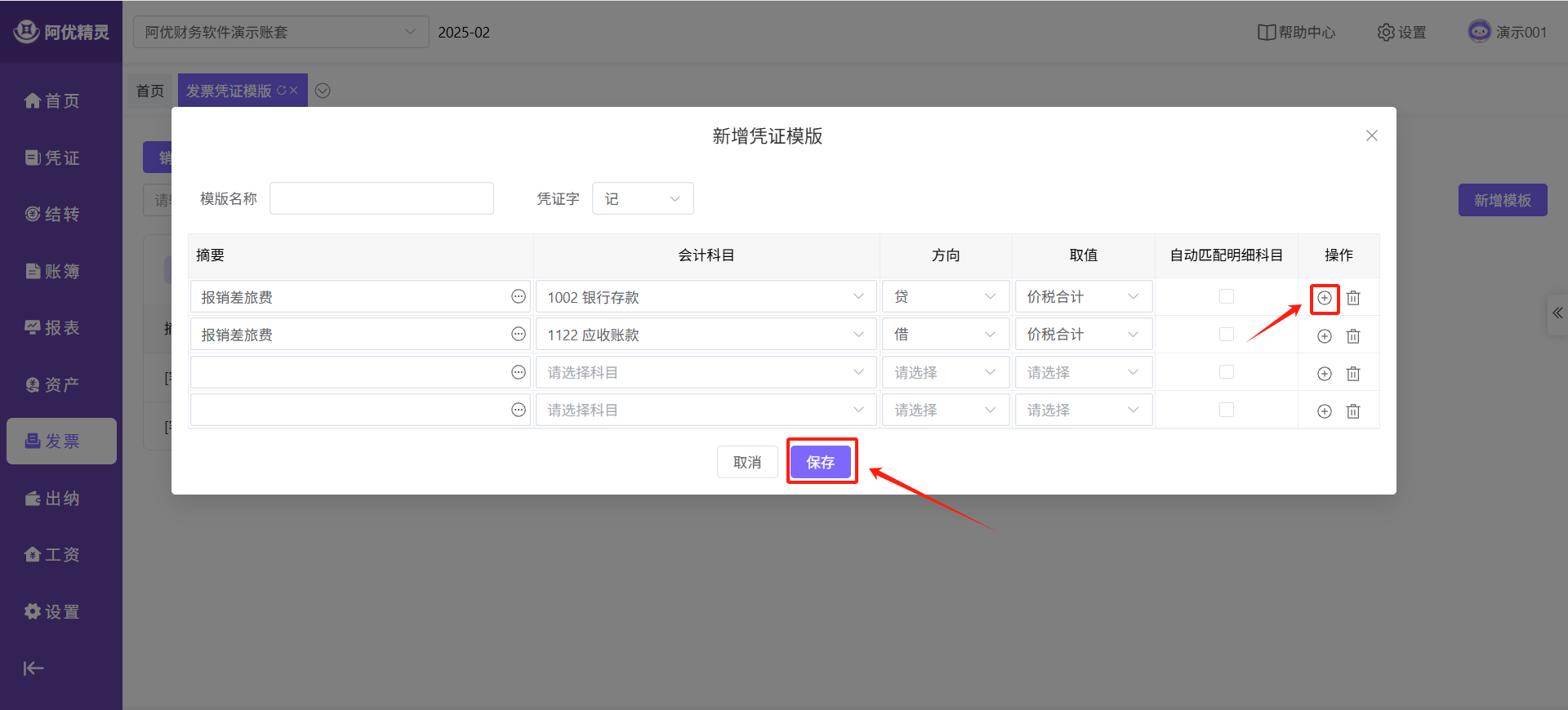The height and width of the screenshot is (710, 1568).
Task: Delete the second row with trash icon
Action: (1353, 336)
